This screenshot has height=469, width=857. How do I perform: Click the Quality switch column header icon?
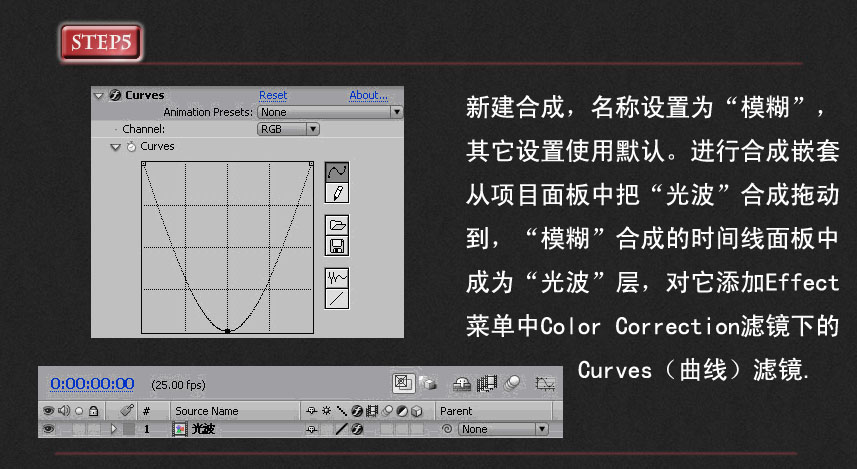[x=342, y=411]
